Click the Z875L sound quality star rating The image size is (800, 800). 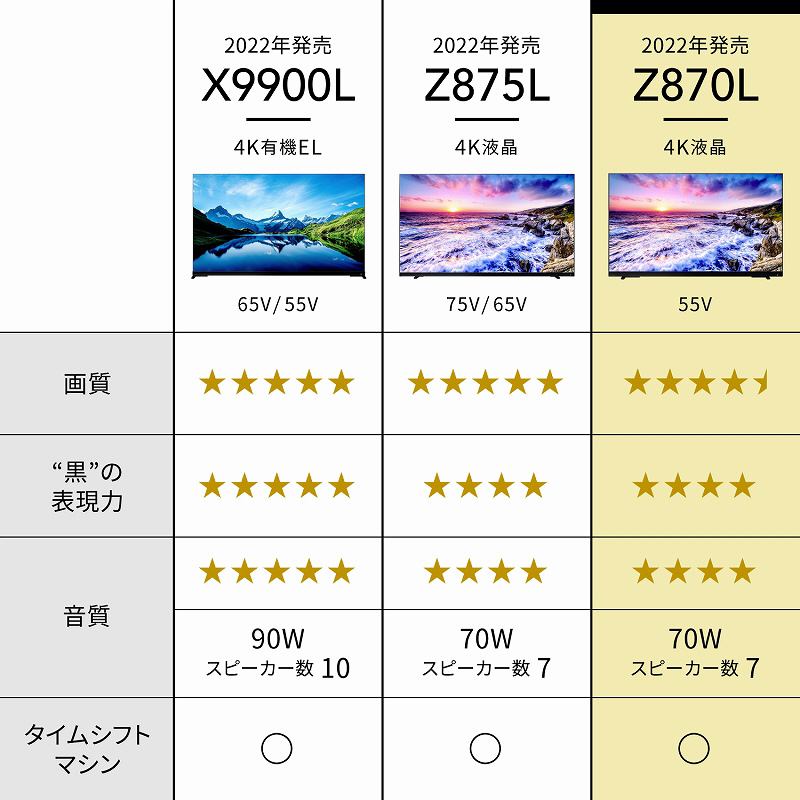[485, 572]
